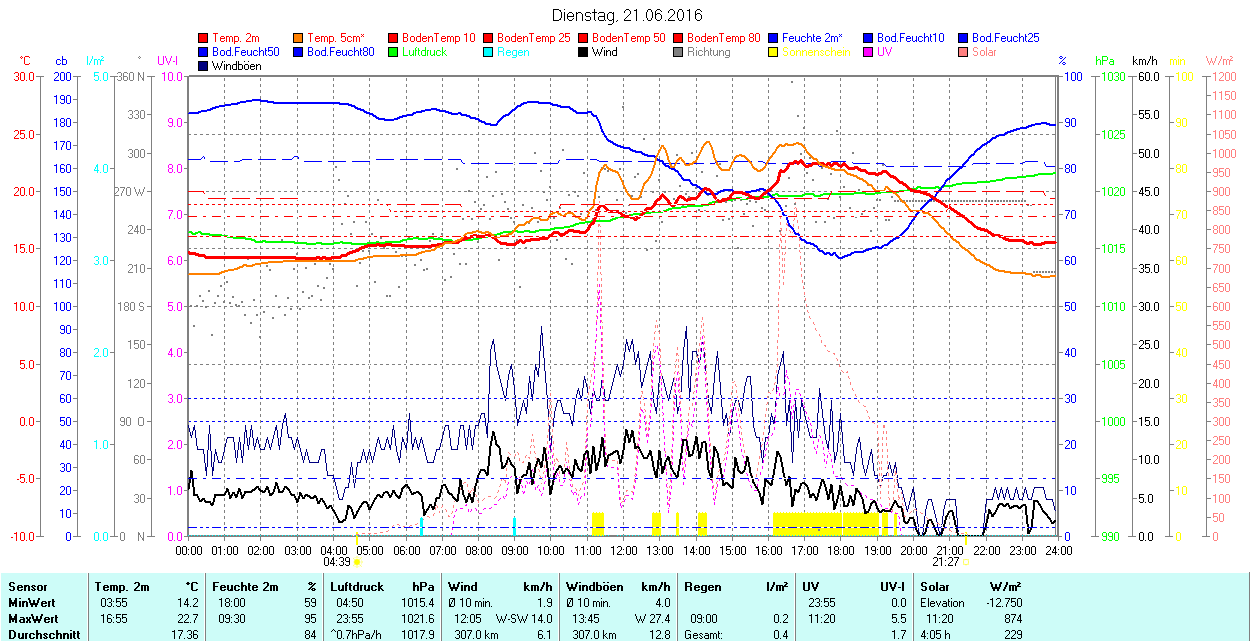Click the maximum humidity value 95
This screenshot has width=1250, height=641.
coord(310,618)
